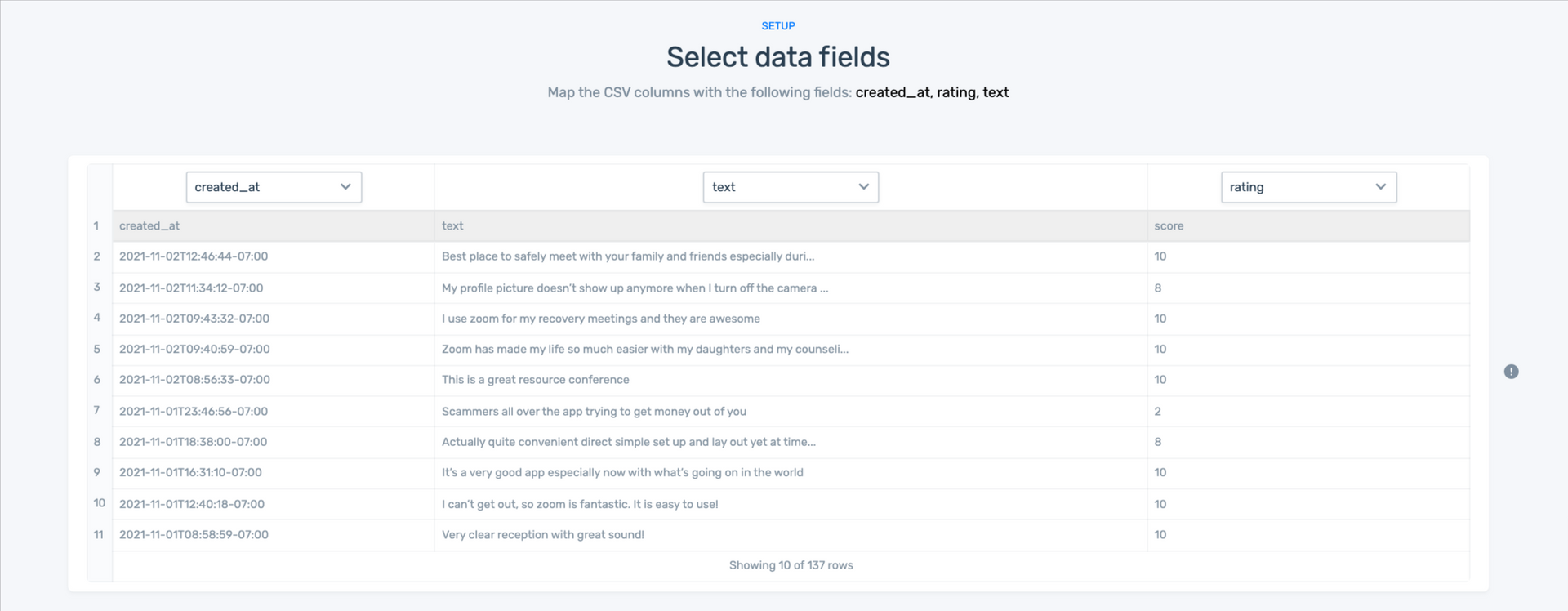Click the 'score' column header cell

1169,226
